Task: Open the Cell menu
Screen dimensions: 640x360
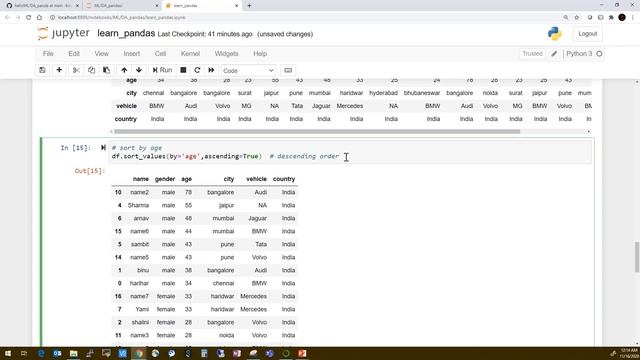Action: pos(160,54)
